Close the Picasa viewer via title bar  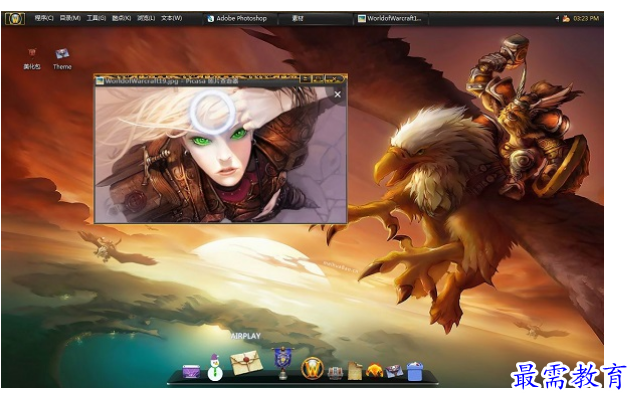click(x=334, y=79)
